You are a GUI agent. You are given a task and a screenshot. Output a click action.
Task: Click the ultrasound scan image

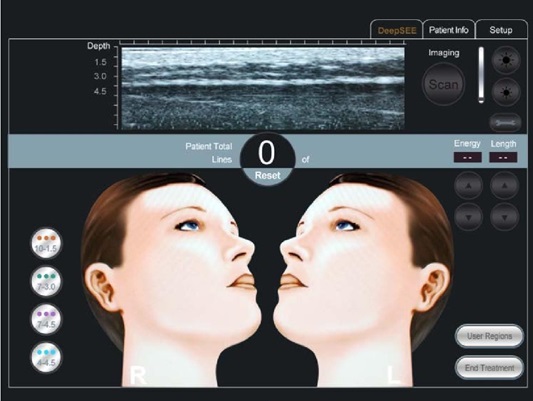coord(263,88)
